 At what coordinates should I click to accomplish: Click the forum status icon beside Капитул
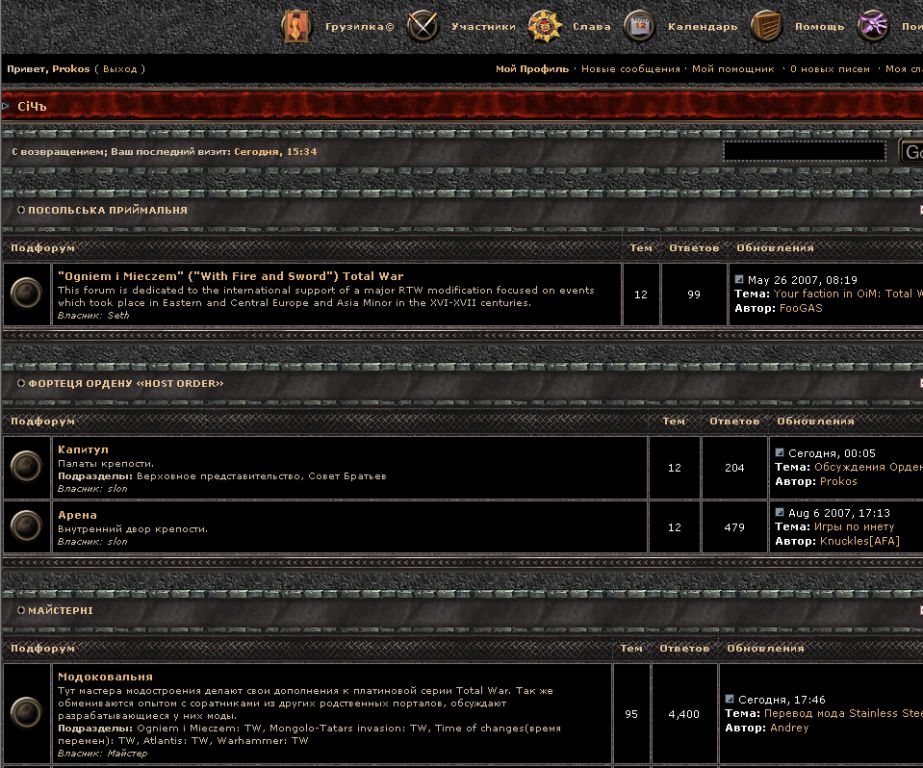point(26,465)
